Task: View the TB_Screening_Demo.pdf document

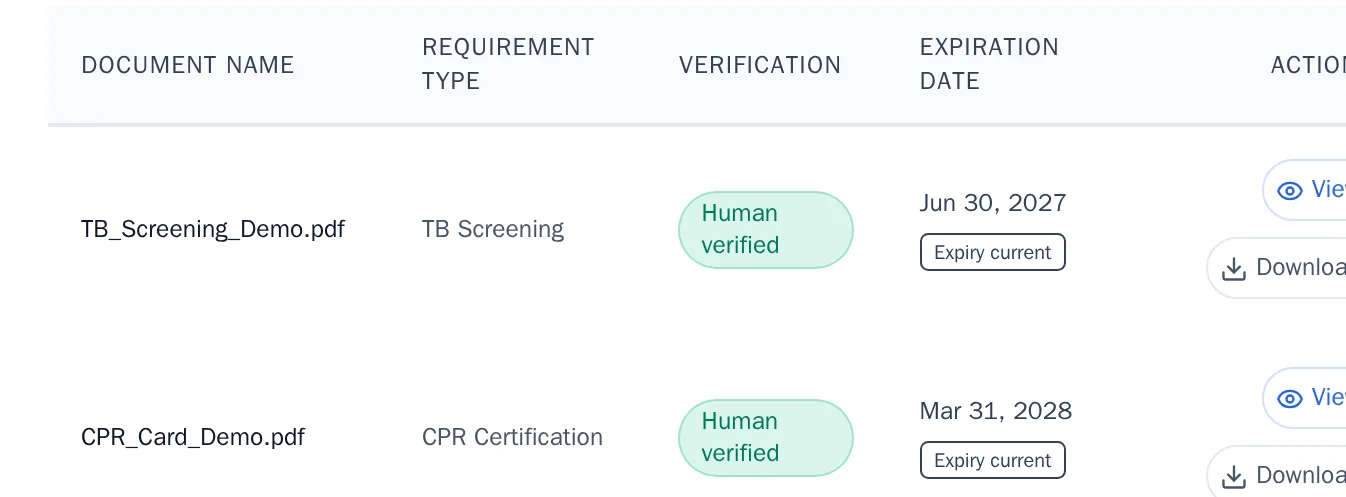Action: 1305,190
